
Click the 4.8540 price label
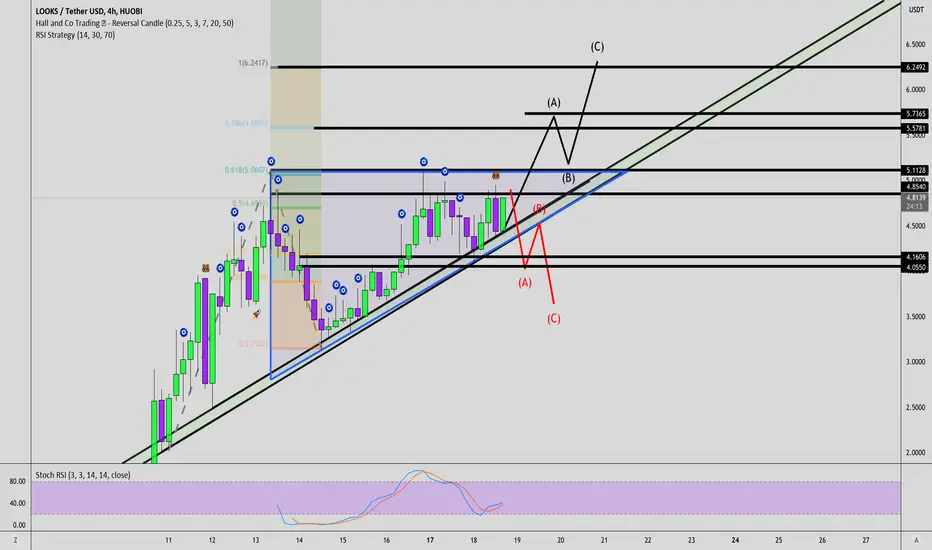click(915, 187)
